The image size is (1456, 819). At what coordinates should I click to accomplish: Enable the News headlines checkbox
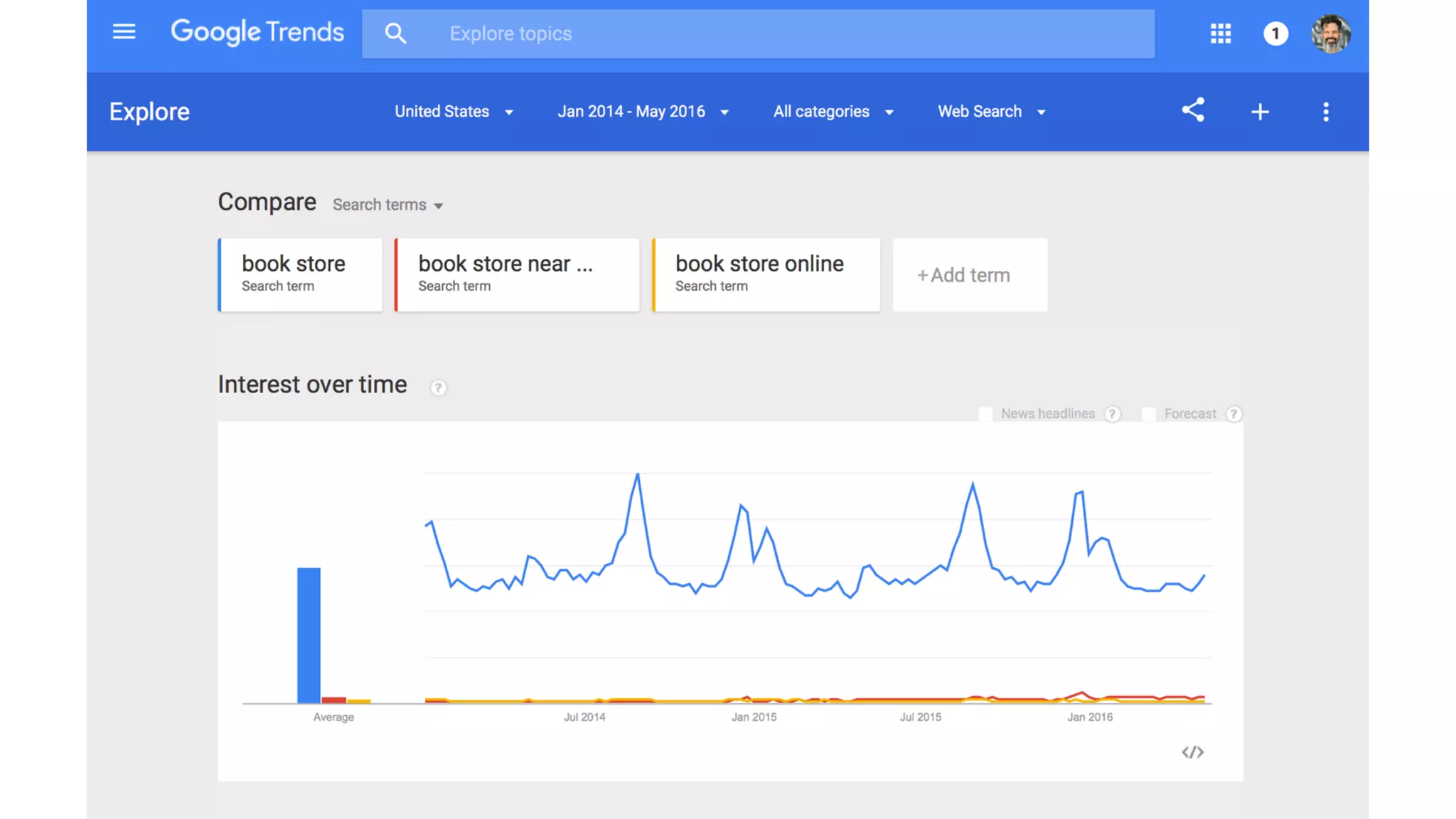985,414
